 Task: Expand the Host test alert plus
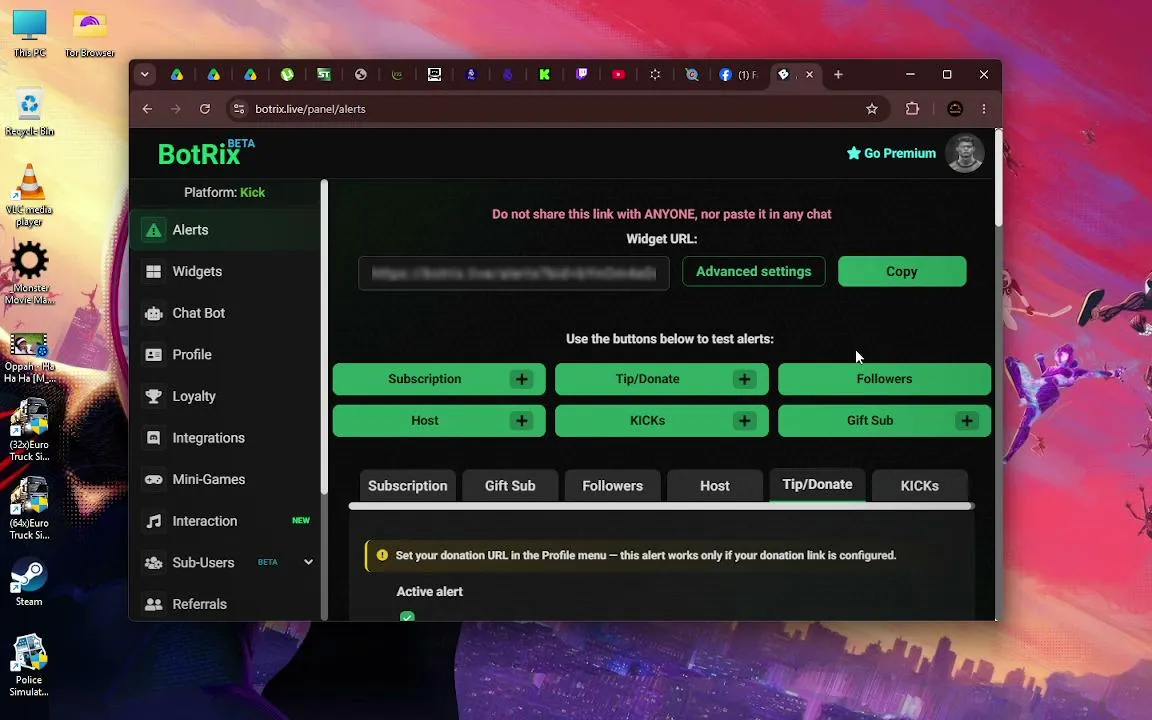(x=522, y=421)
